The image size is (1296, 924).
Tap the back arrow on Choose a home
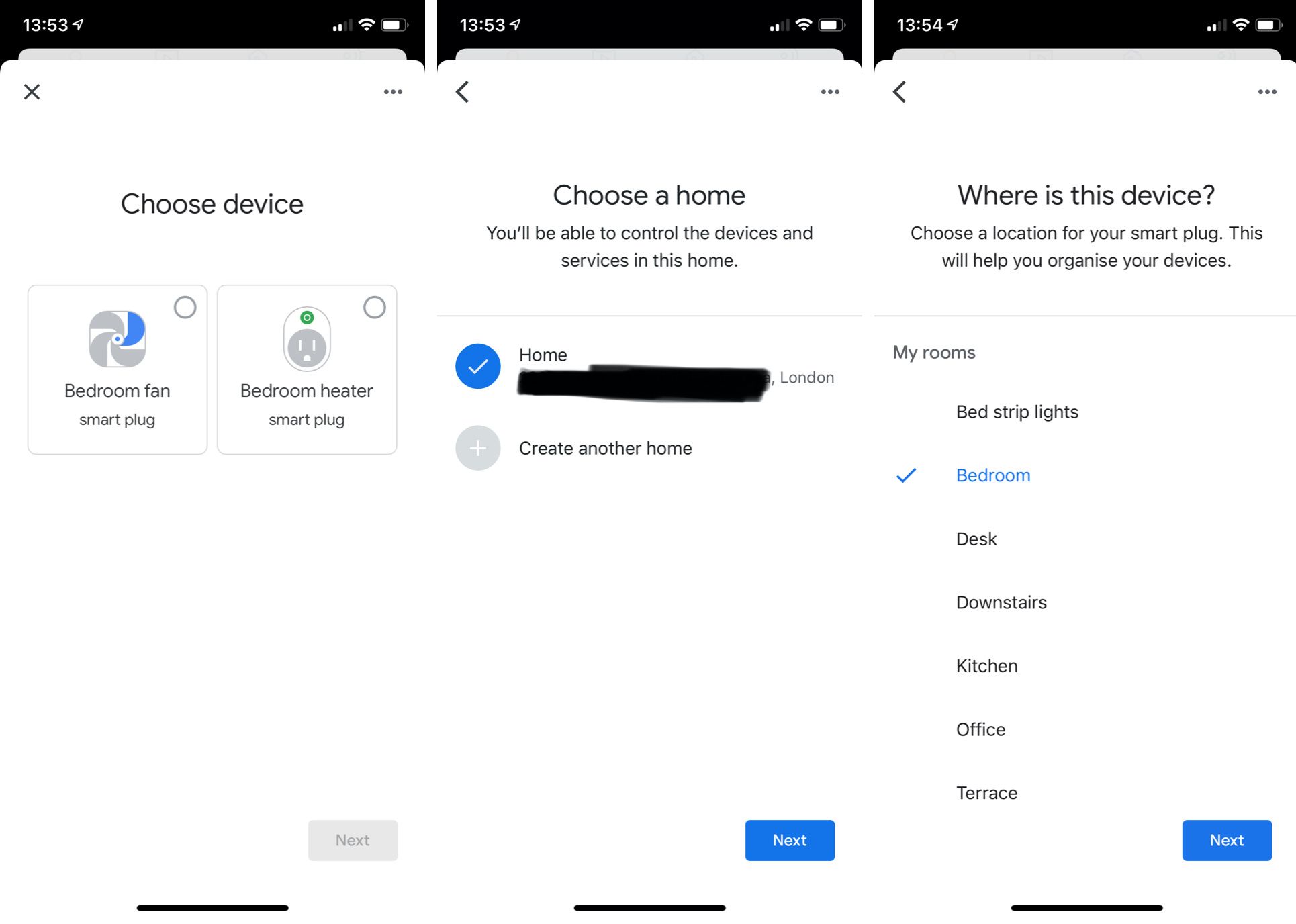464,91
